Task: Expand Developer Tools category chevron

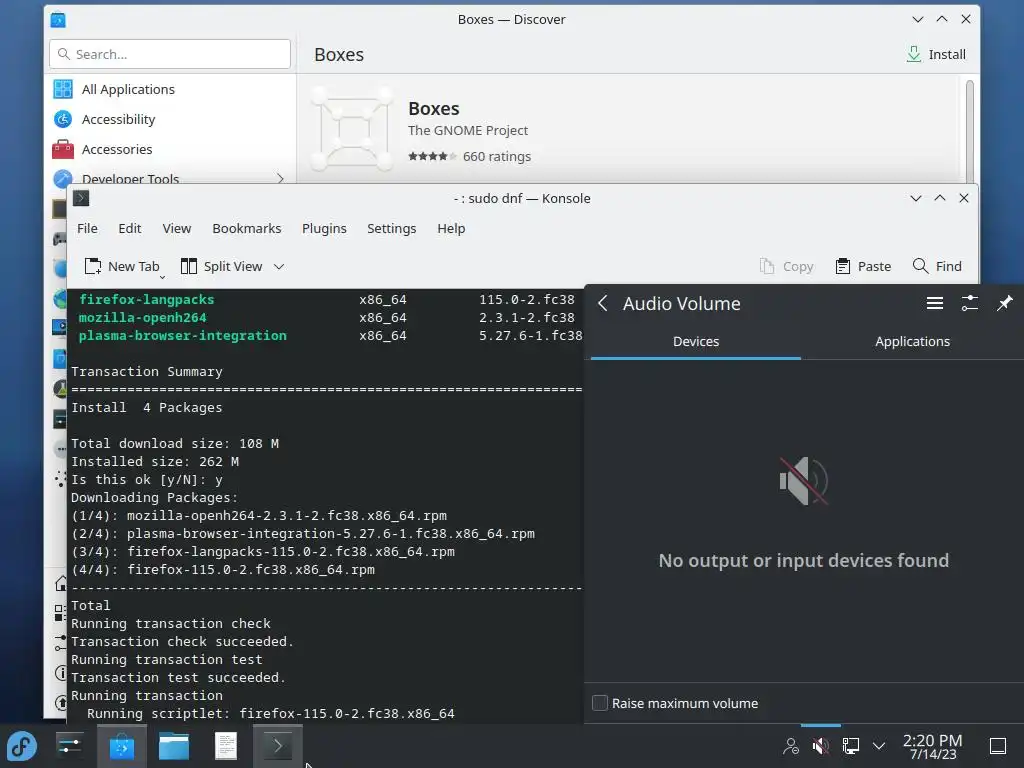Action: (280, 178)
